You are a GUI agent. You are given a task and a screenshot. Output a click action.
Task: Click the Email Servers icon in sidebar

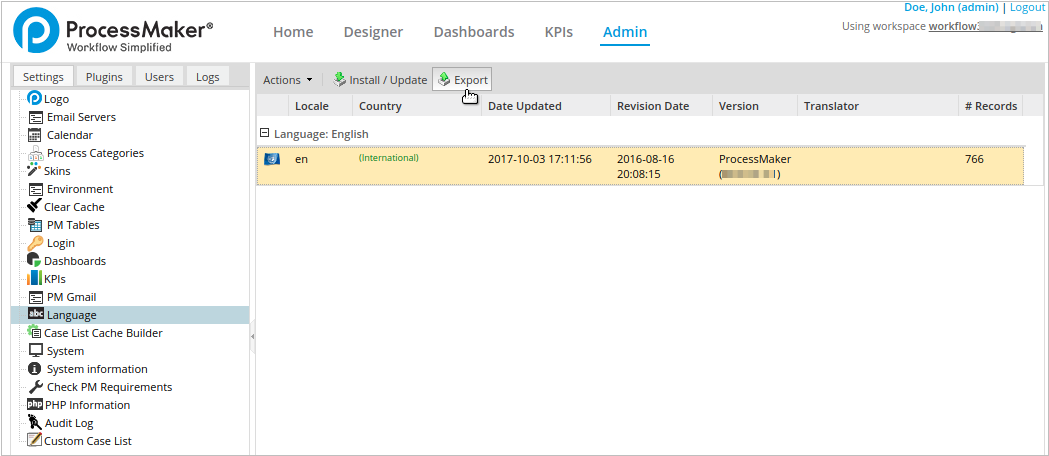coord(35,117)
